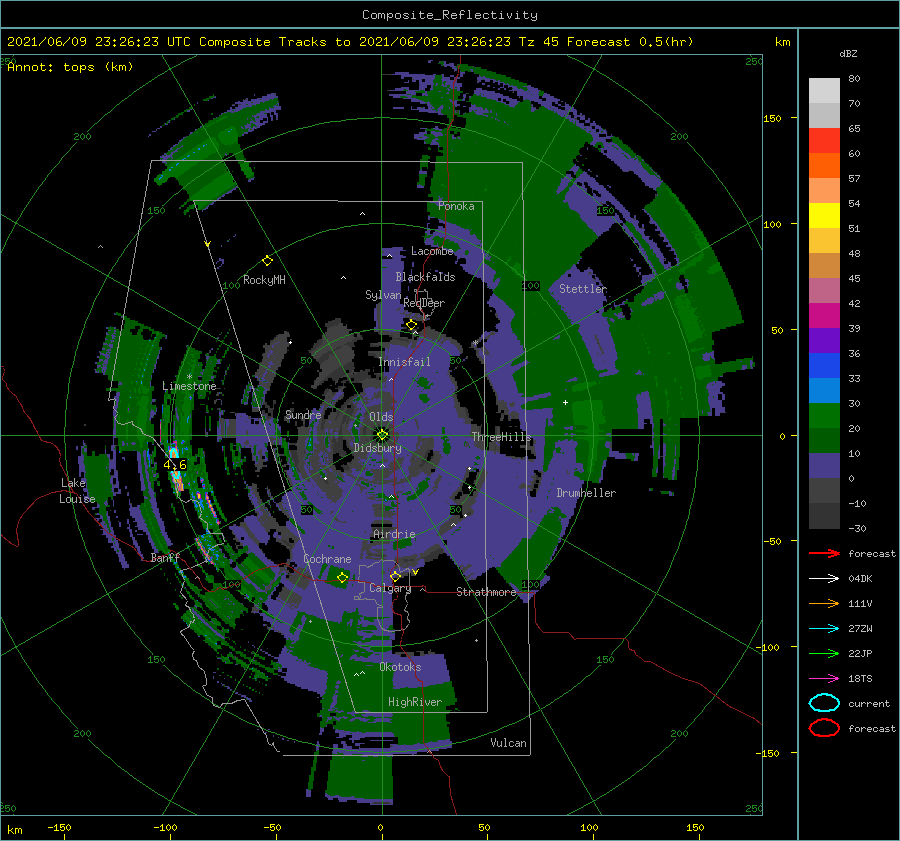The image size is (900, 841).
Task: Click the dBZ legend heading
Action: [848, 54]
